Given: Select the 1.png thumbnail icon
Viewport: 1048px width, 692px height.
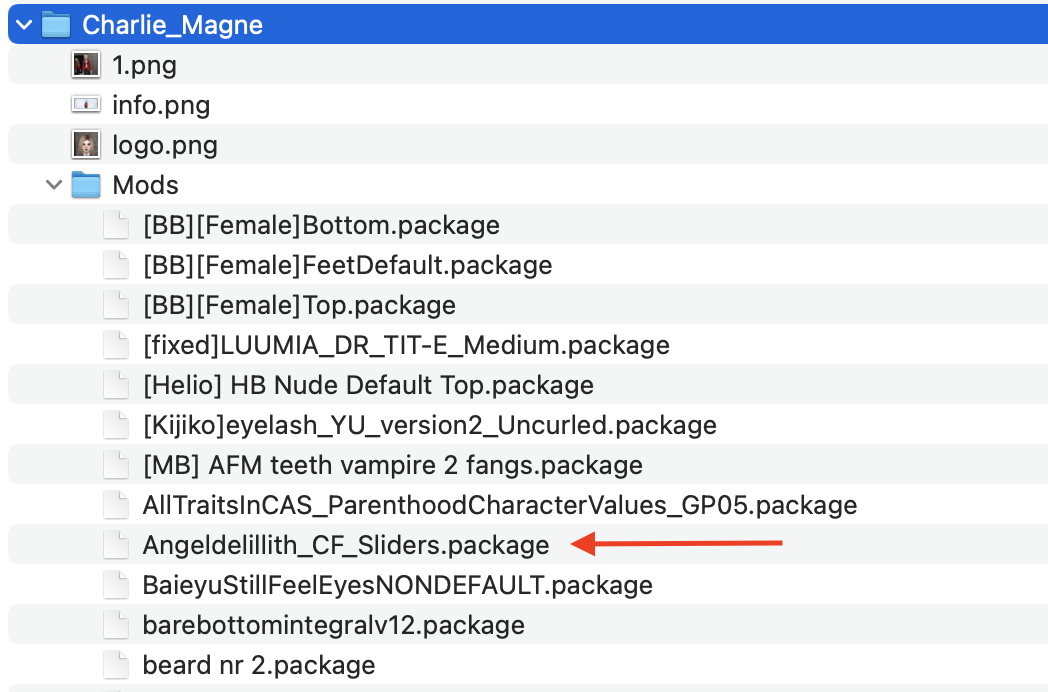Looking at the screenshot, I should [x=86, y=65].
